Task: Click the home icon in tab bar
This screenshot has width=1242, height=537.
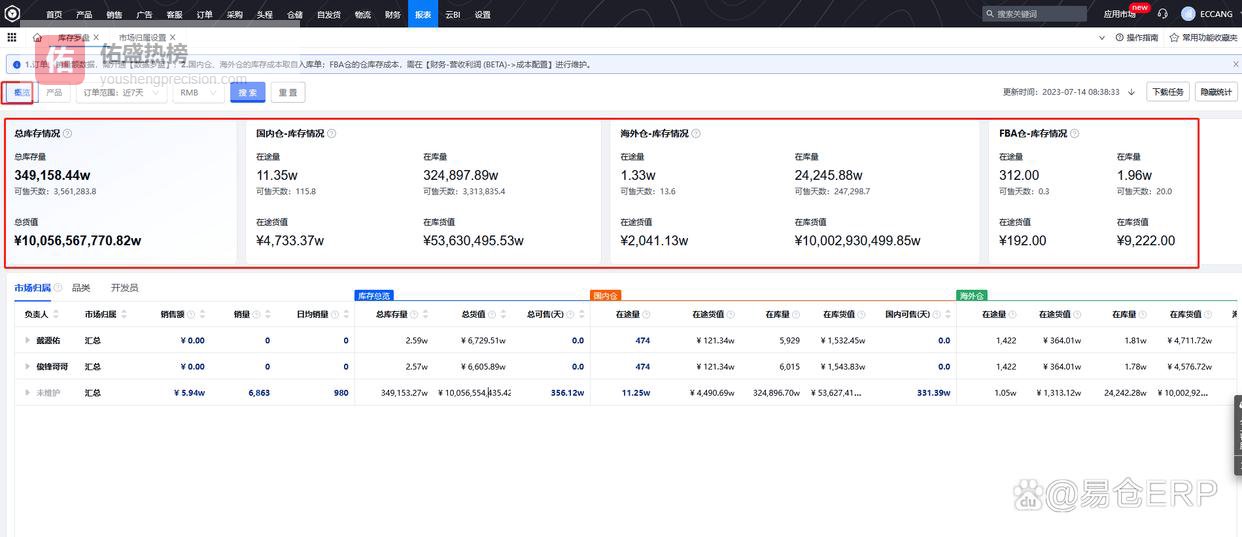Action: pos(37,38)
